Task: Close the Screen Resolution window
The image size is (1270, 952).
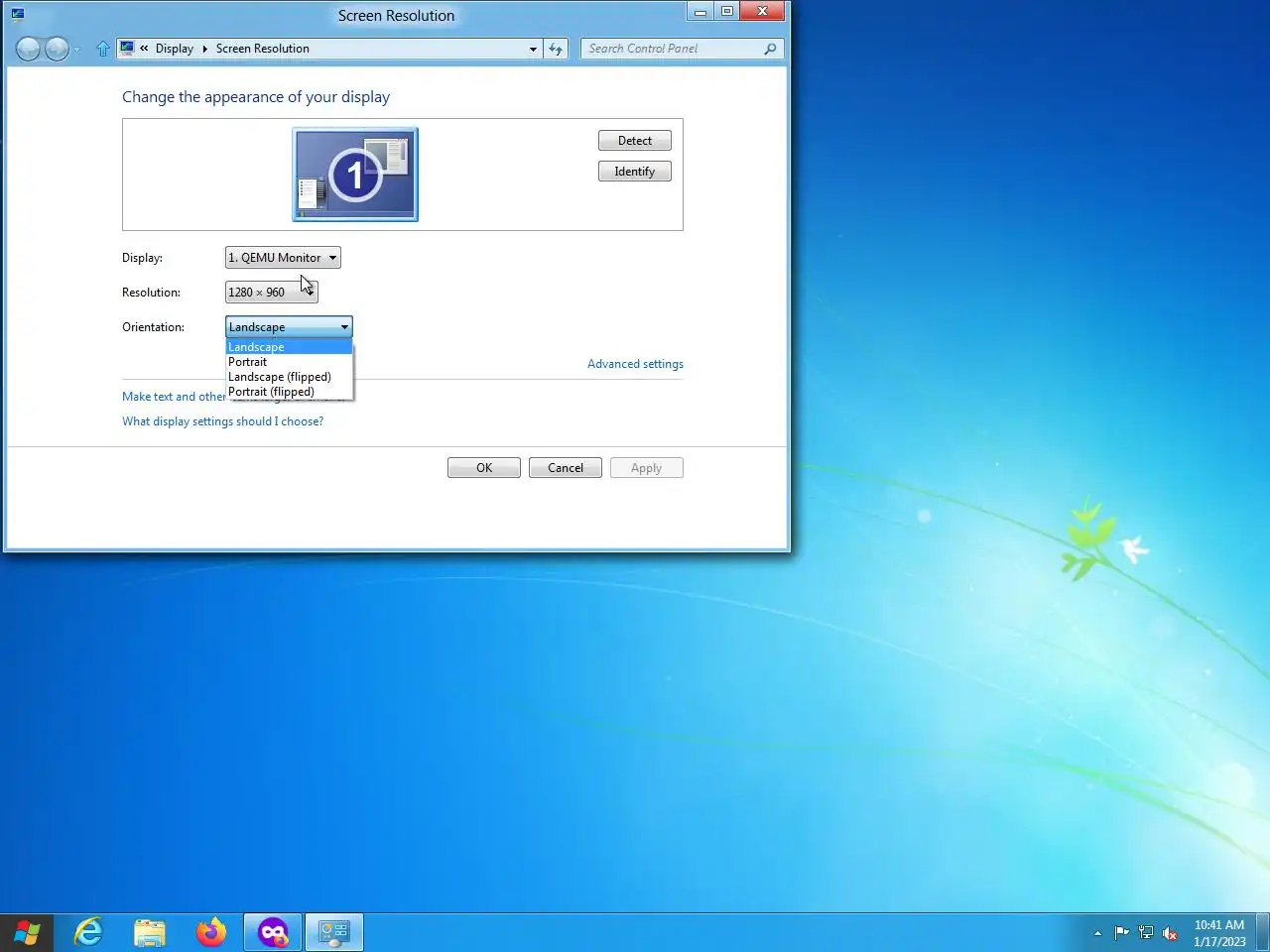Action: [762, 12]
